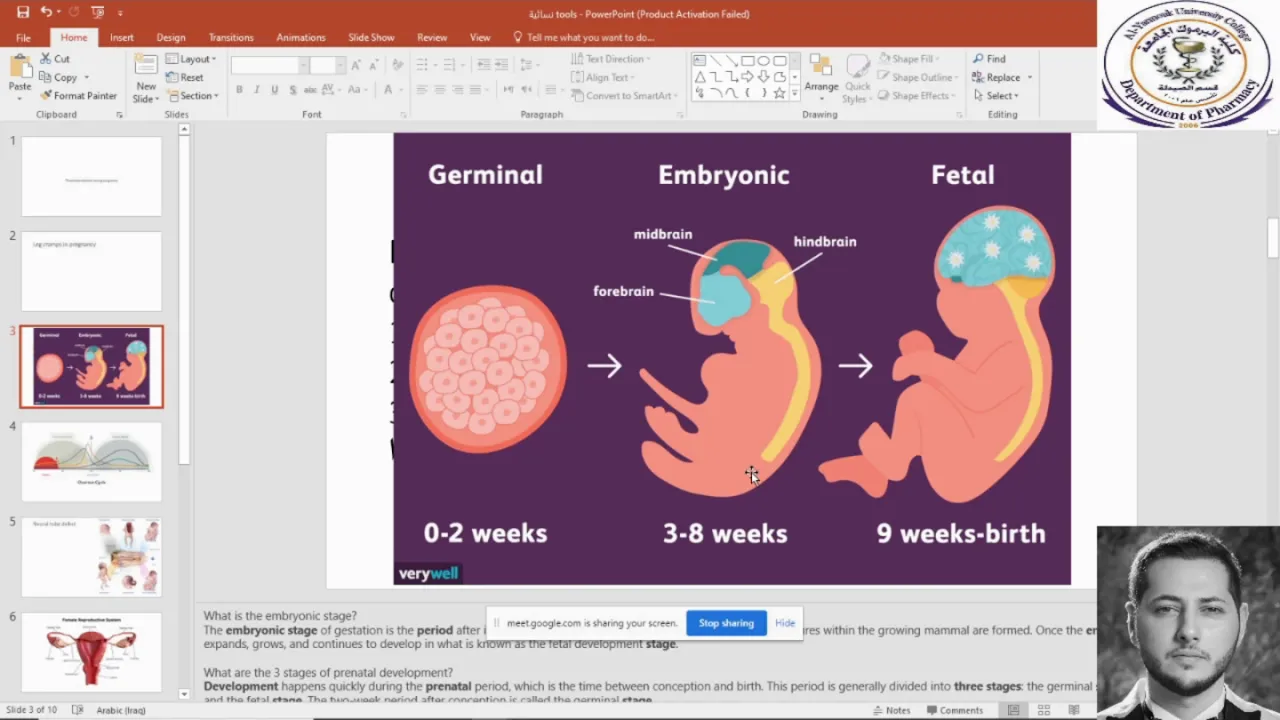Increase font size button
1280x720 pixels.
pyautogui.click(x=355, y=65)
